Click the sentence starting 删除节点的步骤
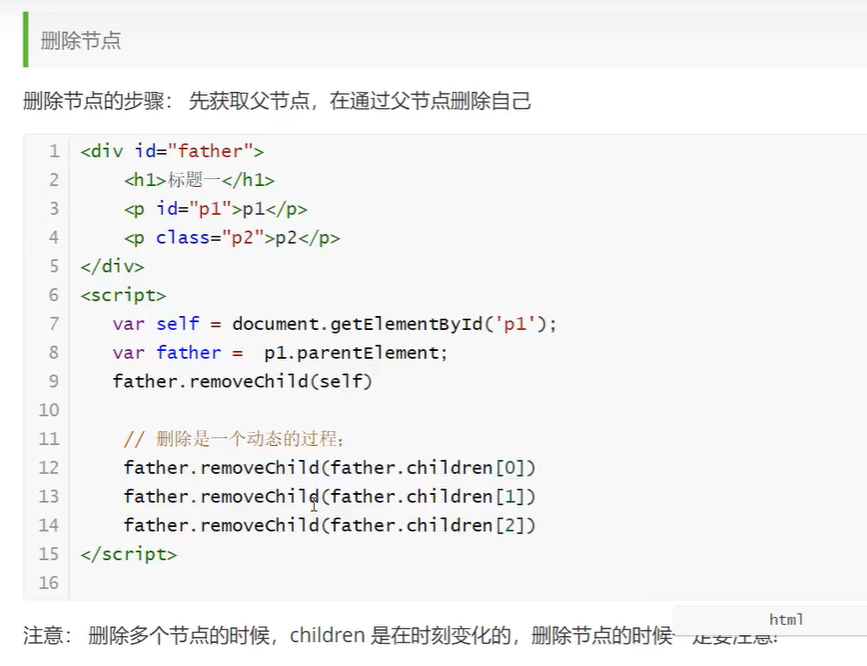 pos(277,101)
